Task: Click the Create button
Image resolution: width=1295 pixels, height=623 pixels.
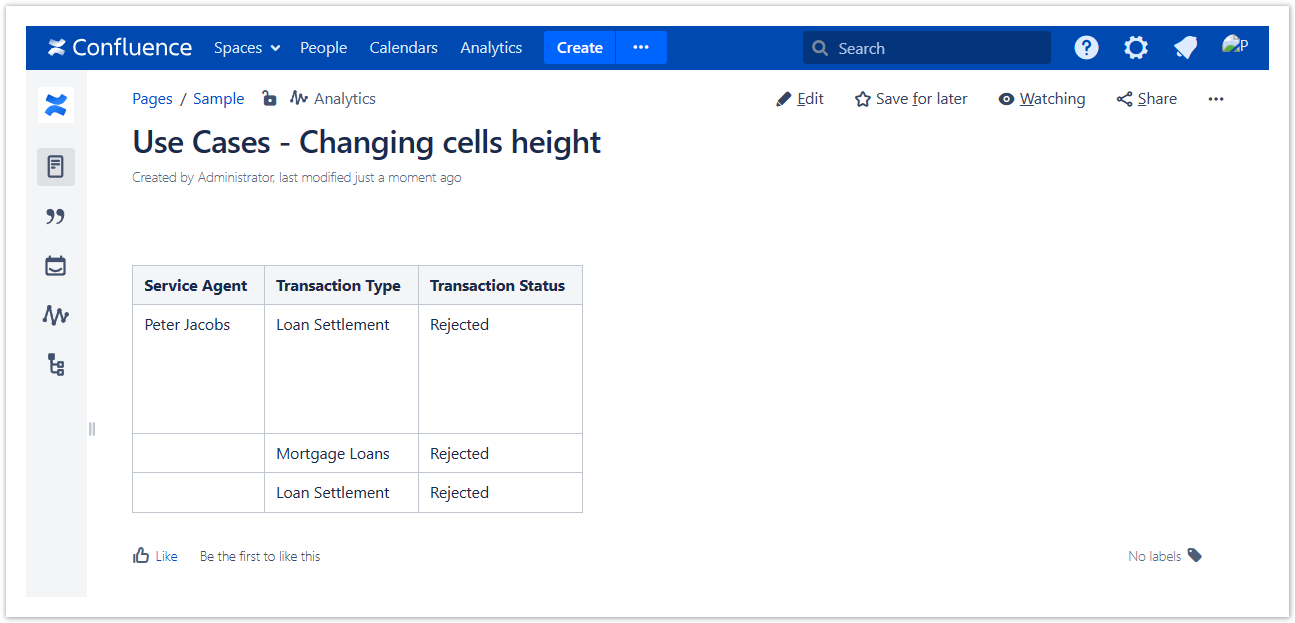Action: click(x=579, y=47)
